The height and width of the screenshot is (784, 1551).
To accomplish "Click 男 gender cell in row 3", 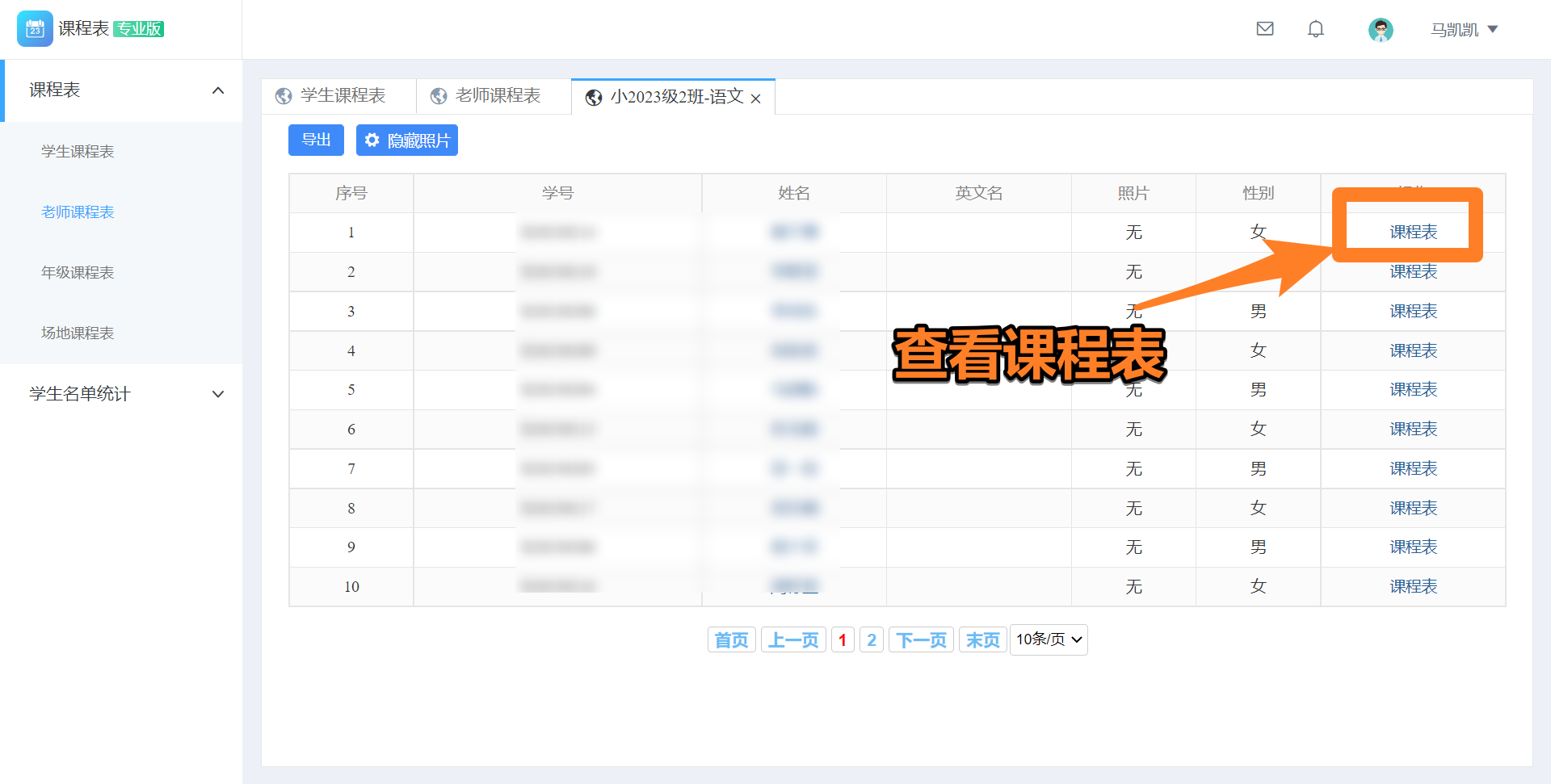I will (1259, 312).
